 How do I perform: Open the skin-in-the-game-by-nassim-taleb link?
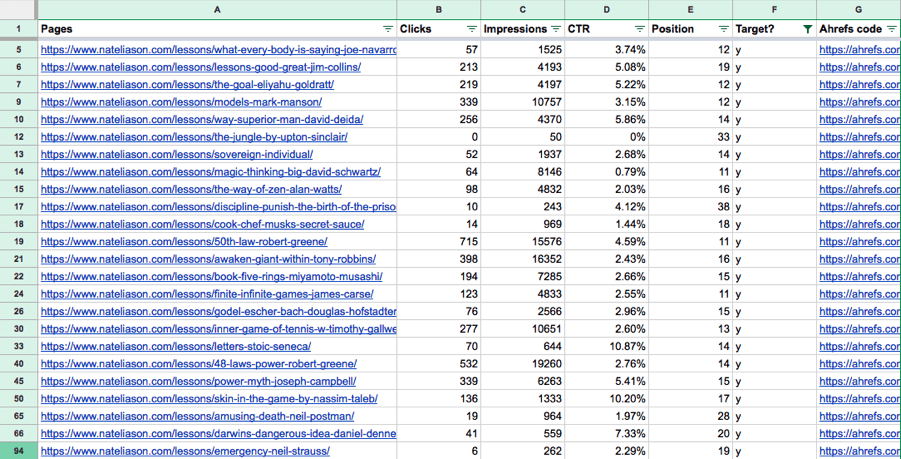coord(209,399)
